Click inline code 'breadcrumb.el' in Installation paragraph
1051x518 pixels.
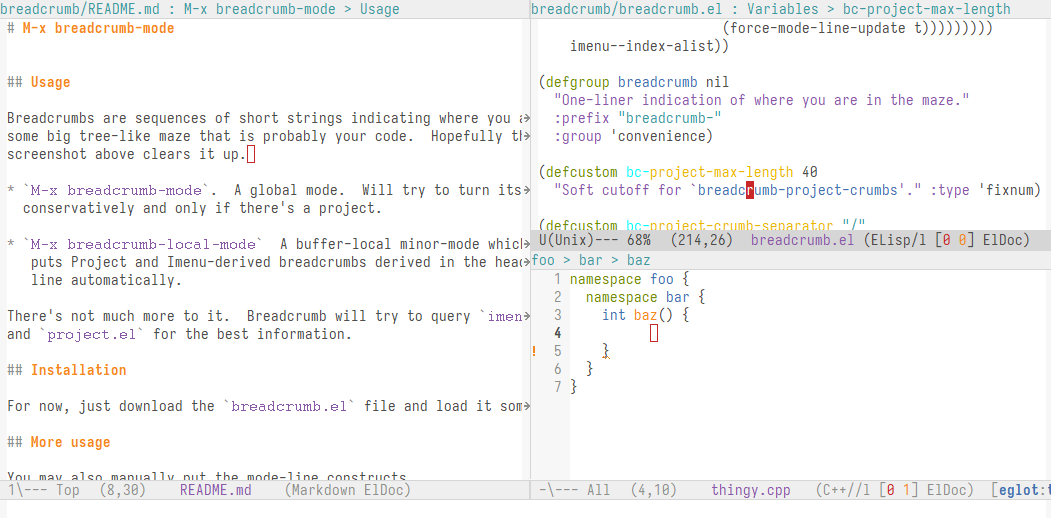291,406
